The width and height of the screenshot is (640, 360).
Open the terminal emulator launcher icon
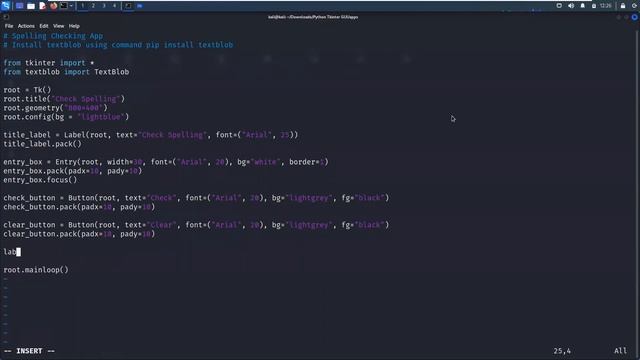(64, 6)
